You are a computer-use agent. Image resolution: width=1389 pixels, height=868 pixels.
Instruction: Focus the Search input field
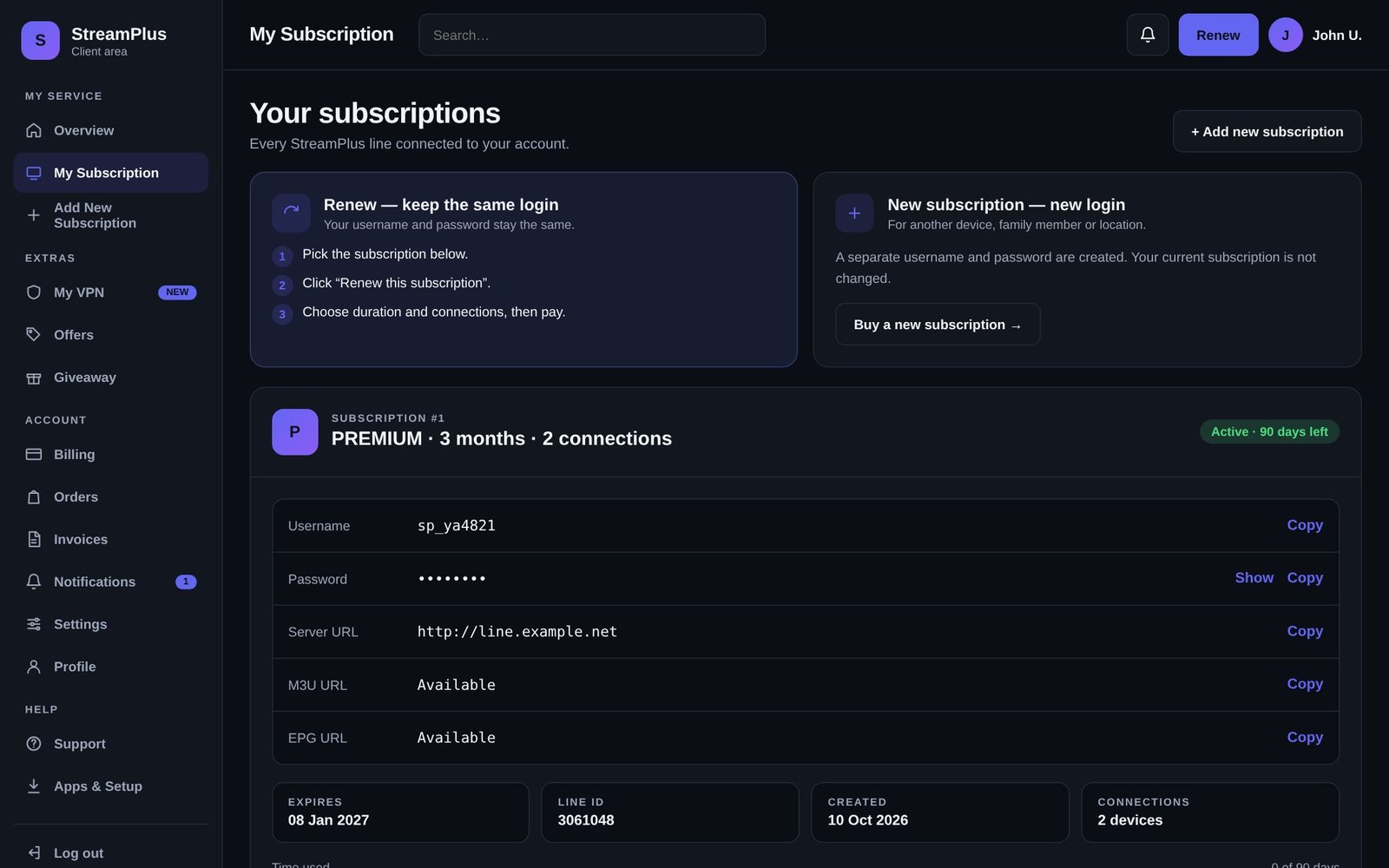pos(591,35)
